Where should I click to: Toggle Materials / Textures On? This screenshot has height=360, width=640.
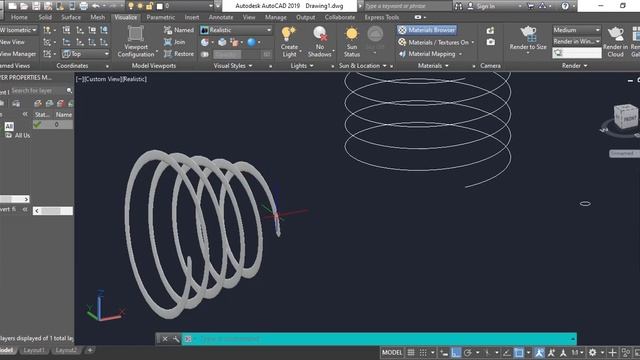click(435, 42)
